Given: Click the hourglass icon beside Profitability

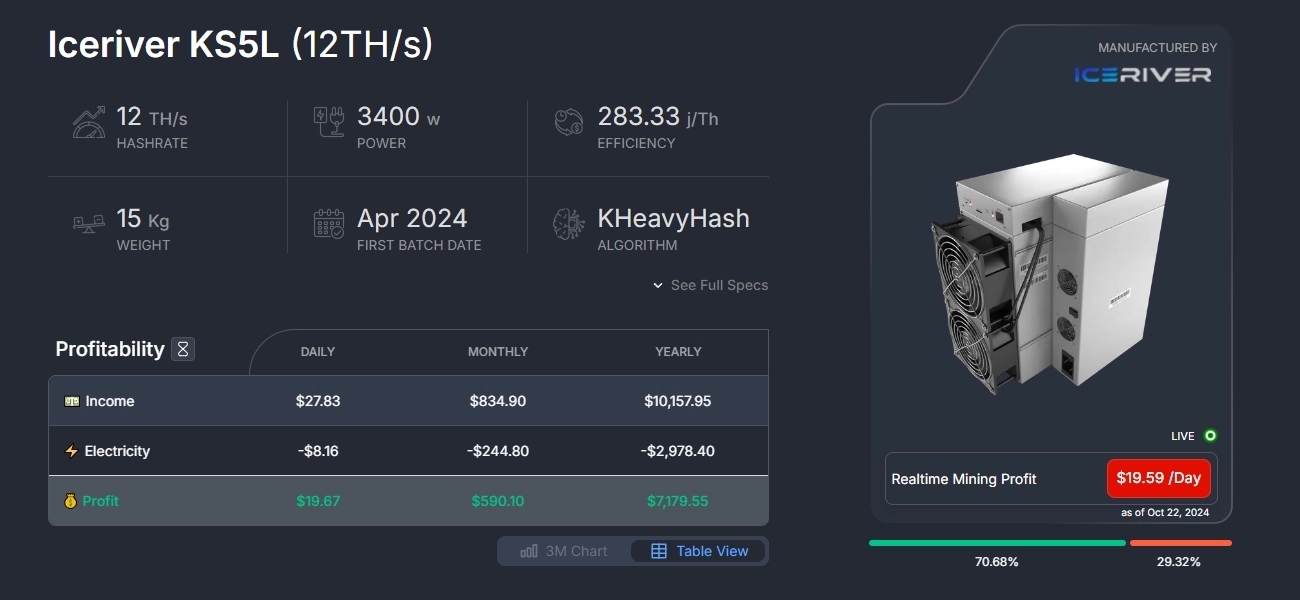Looking at the screenshot, I should 183,349.
